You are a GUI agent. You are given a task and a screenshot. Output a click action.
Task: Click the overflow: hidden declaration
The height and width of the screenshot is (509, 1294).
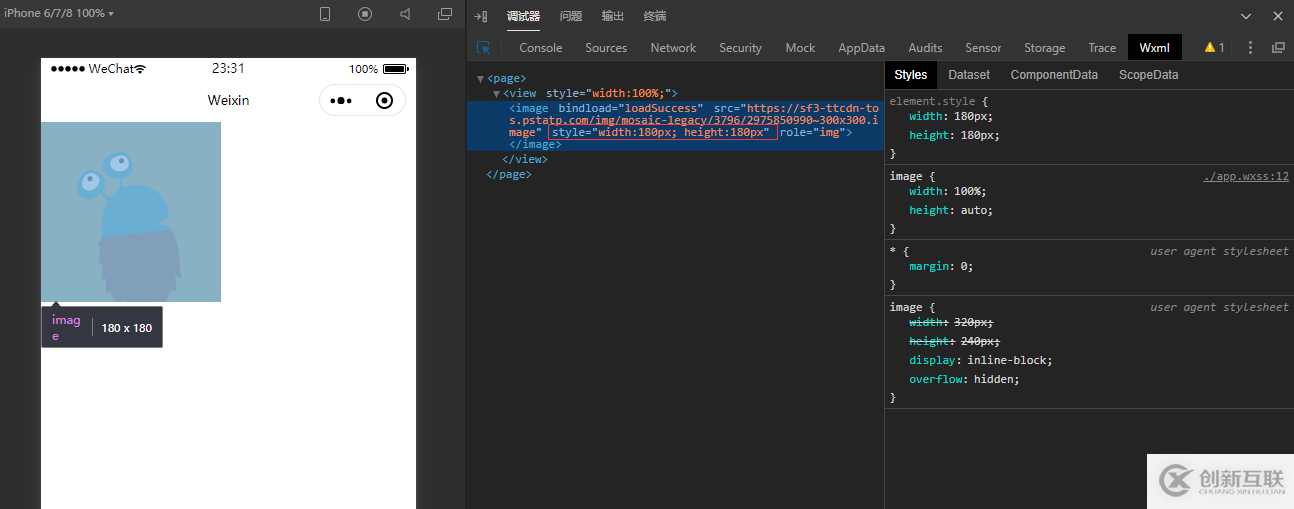point(964,379)
